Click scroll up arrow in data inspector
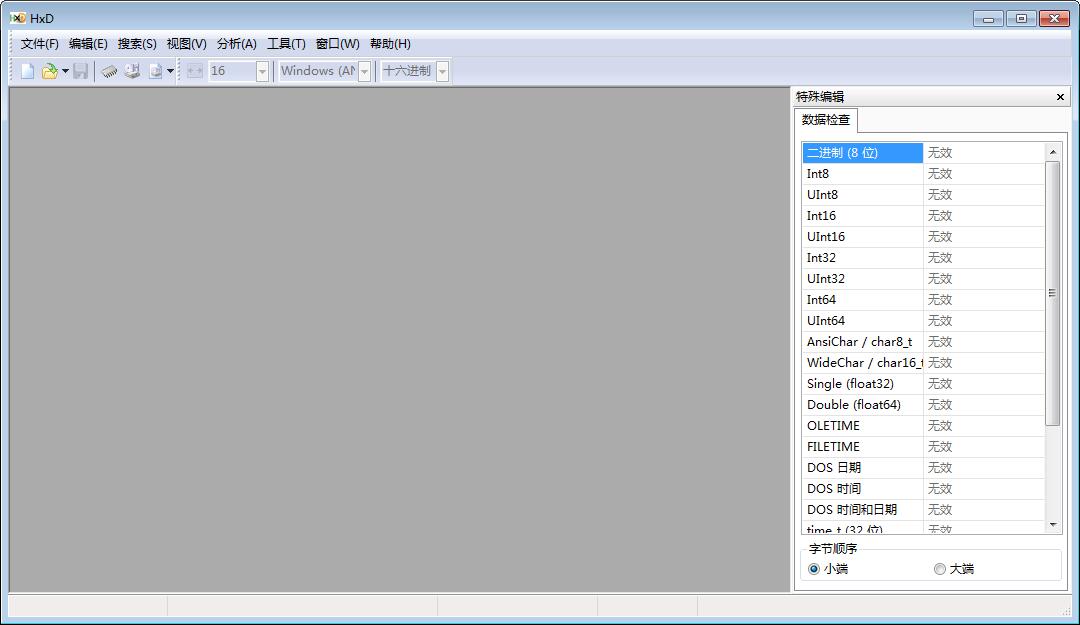This screenshot has width=1080, height=625. click(1052, 152)
